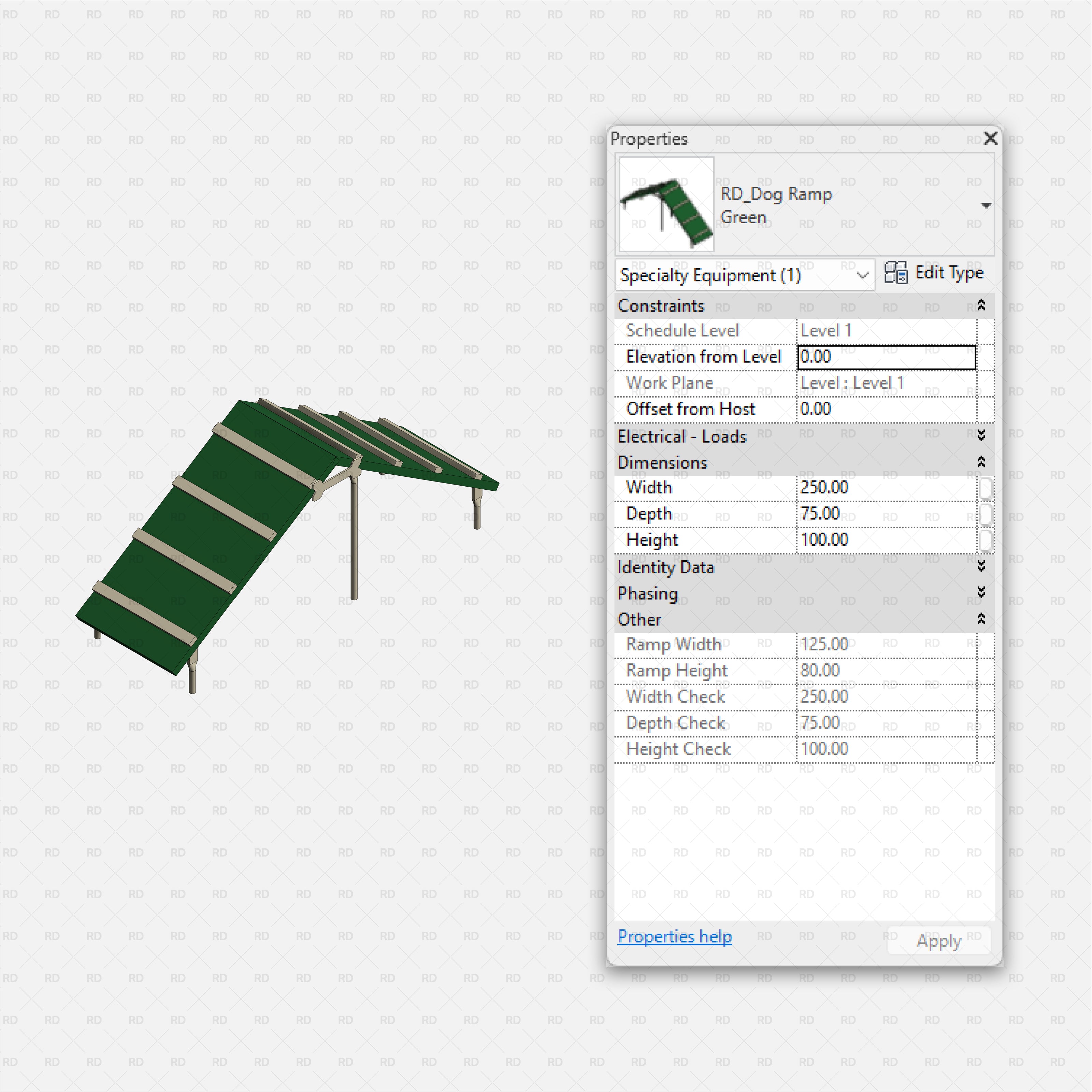Close the Properties palette
This screenshot has width=1092, height=1092.
click(x=991, y=139)
